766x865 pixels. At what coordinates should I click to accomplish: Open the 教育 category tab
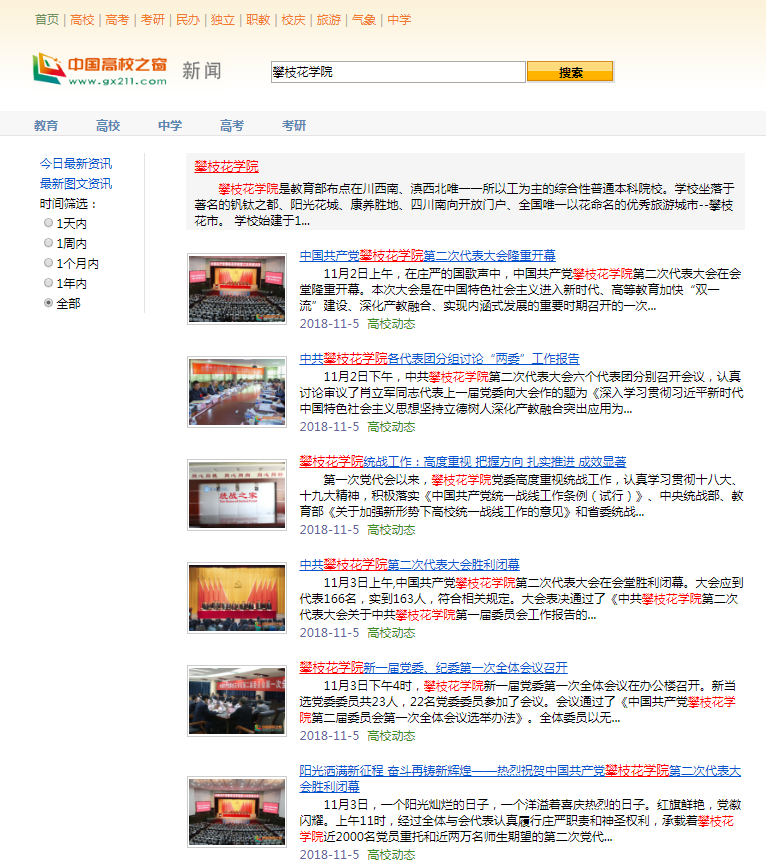[46, 125]
